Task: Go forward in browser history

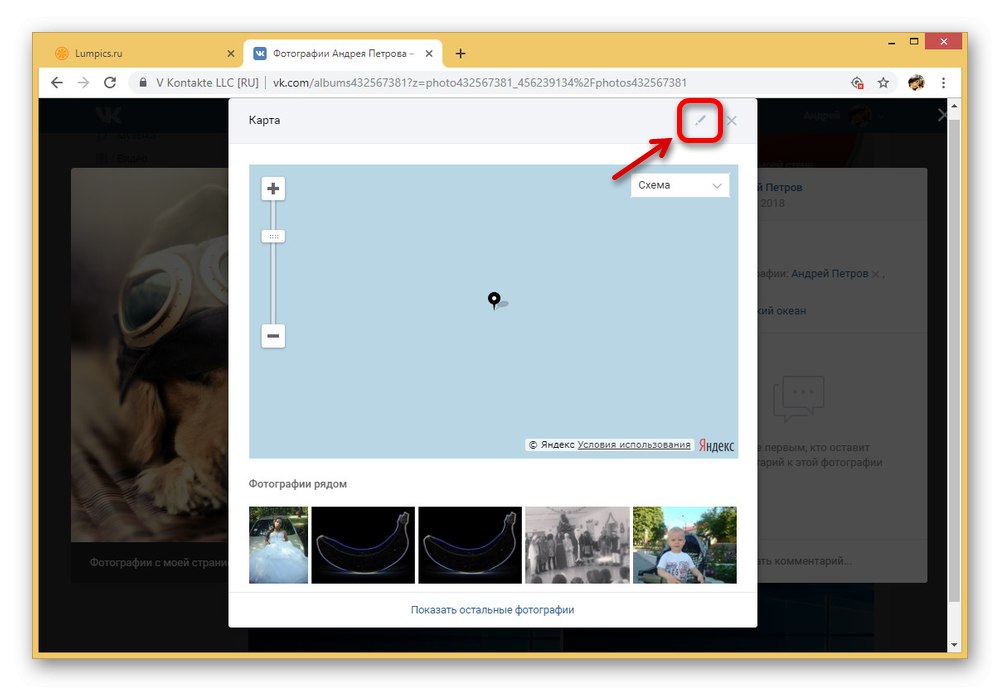Action: click(83, 82)
